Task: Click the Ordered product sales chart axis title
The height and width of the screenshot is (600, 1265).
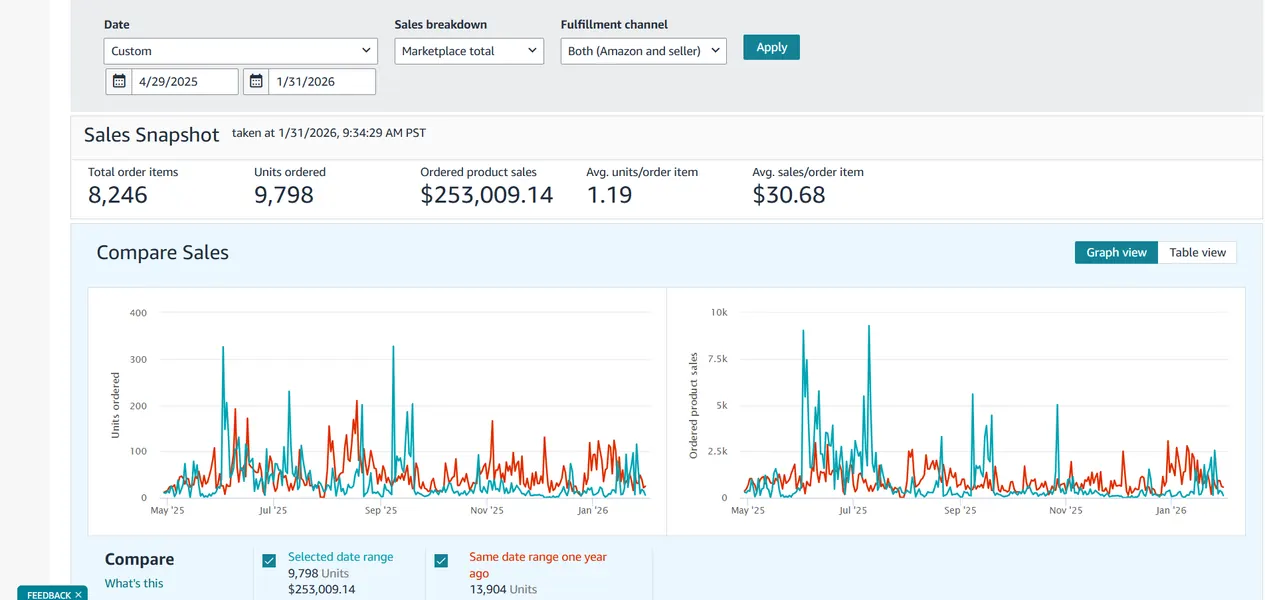Action: pyautogui.click(x=694, y=405)
